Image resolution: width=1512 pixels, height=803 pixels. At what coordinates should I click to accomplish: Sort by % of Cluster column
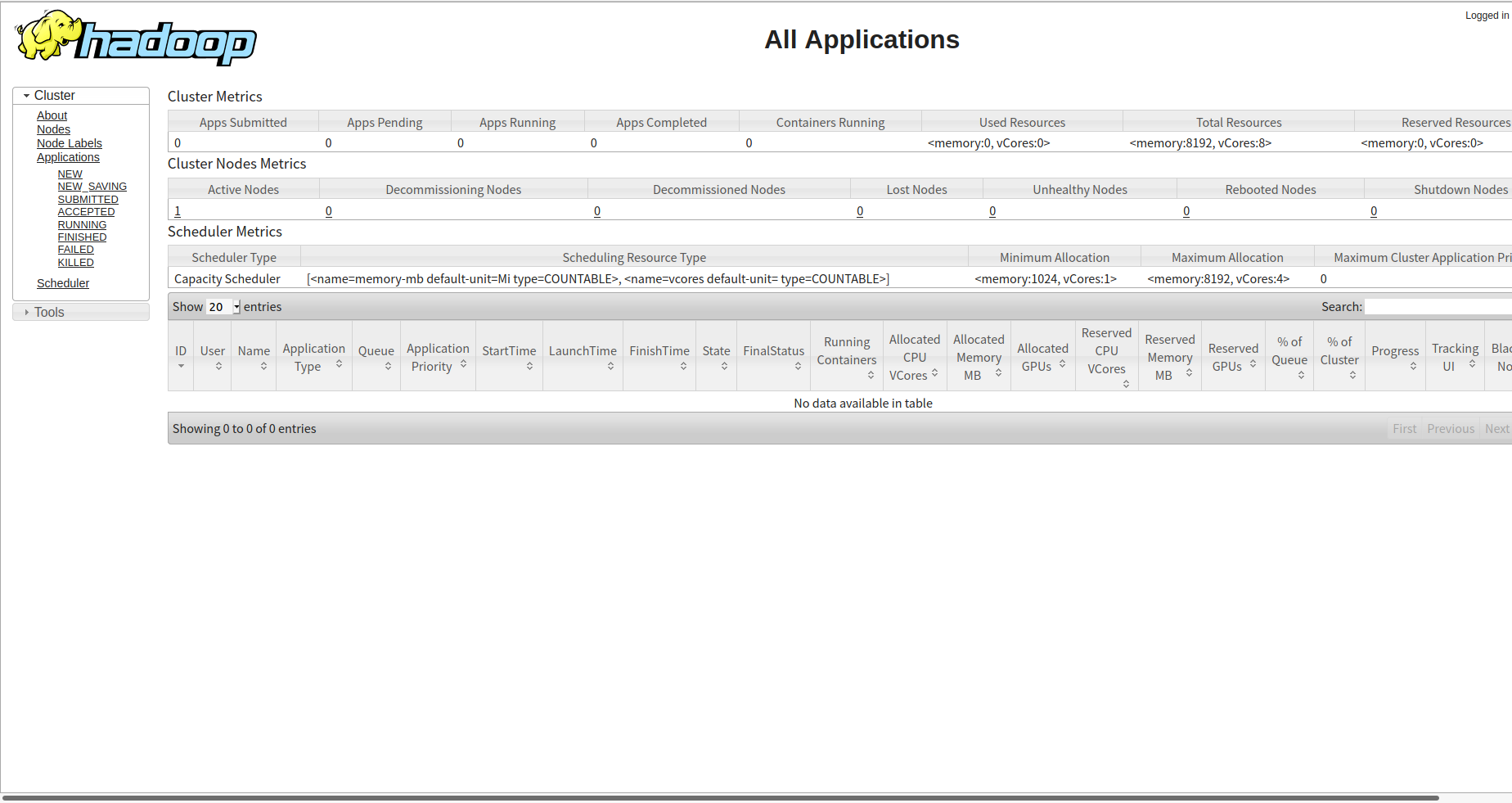click(x=1339, y=355)
